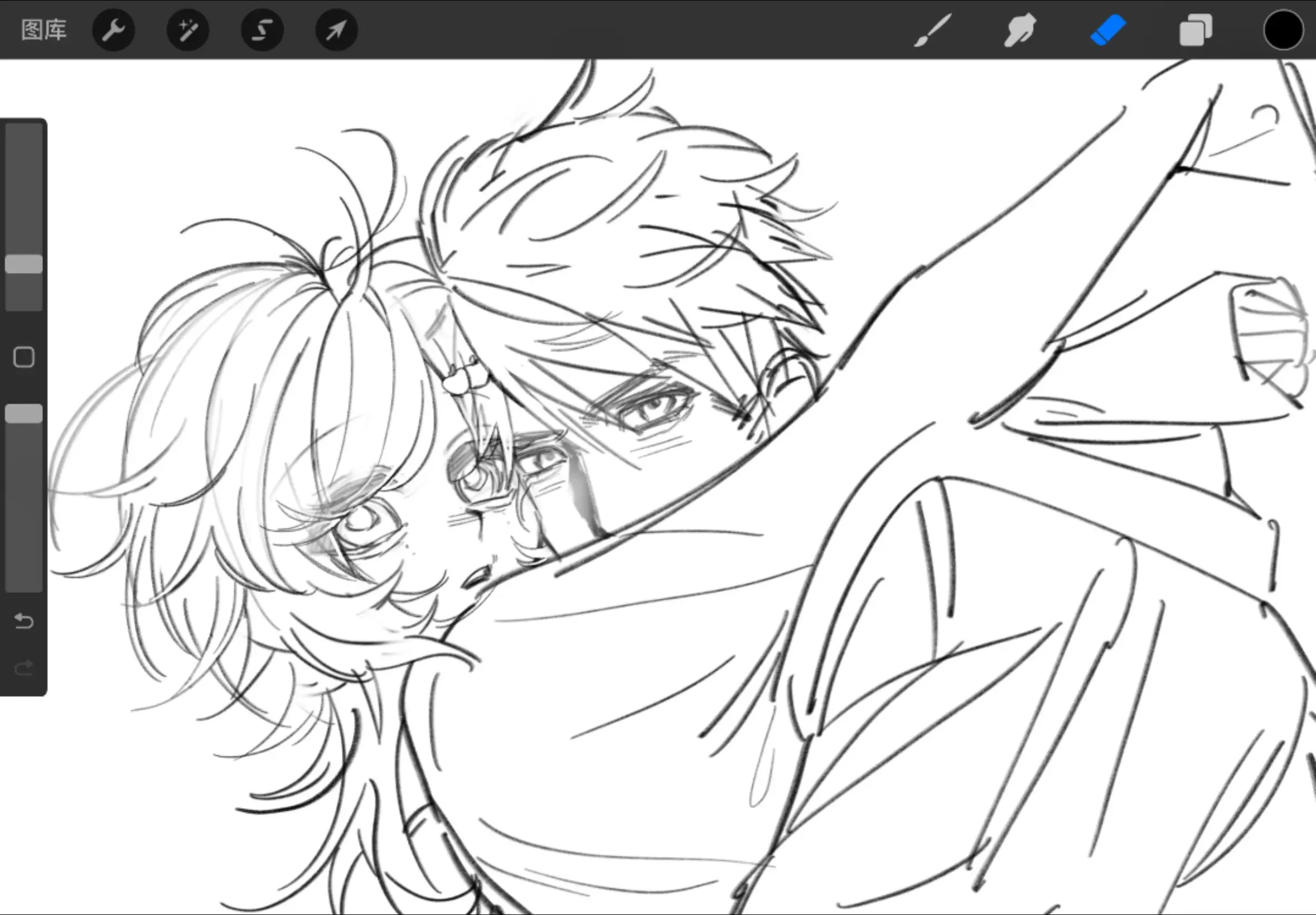
Task: Open the Layers panel icon
Action: [x=1196, y=30]
